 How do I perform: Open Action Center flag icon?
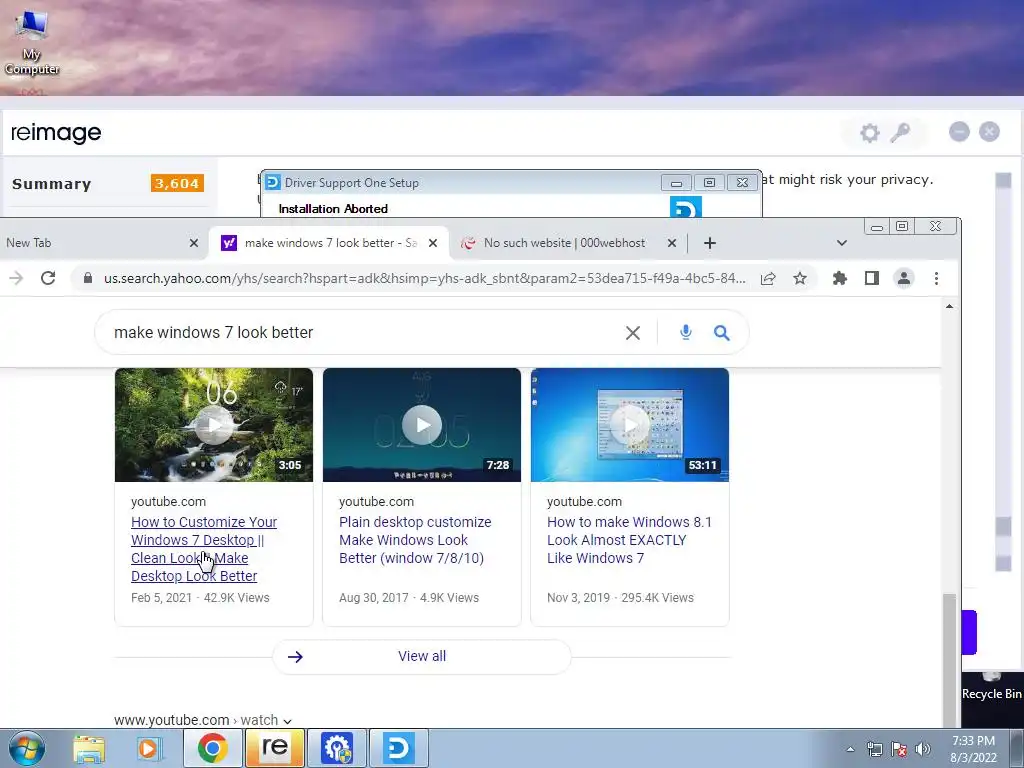[x=899, y=749]
